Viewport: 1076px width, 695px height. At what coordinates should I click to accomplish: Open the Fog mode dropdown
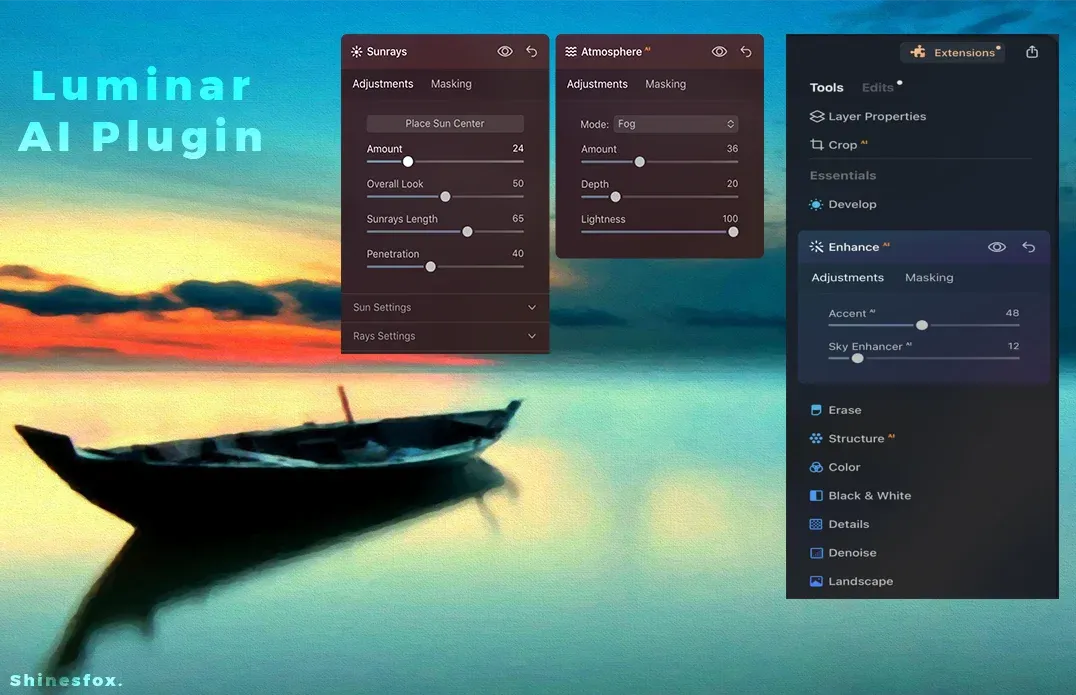coord(676,123)
